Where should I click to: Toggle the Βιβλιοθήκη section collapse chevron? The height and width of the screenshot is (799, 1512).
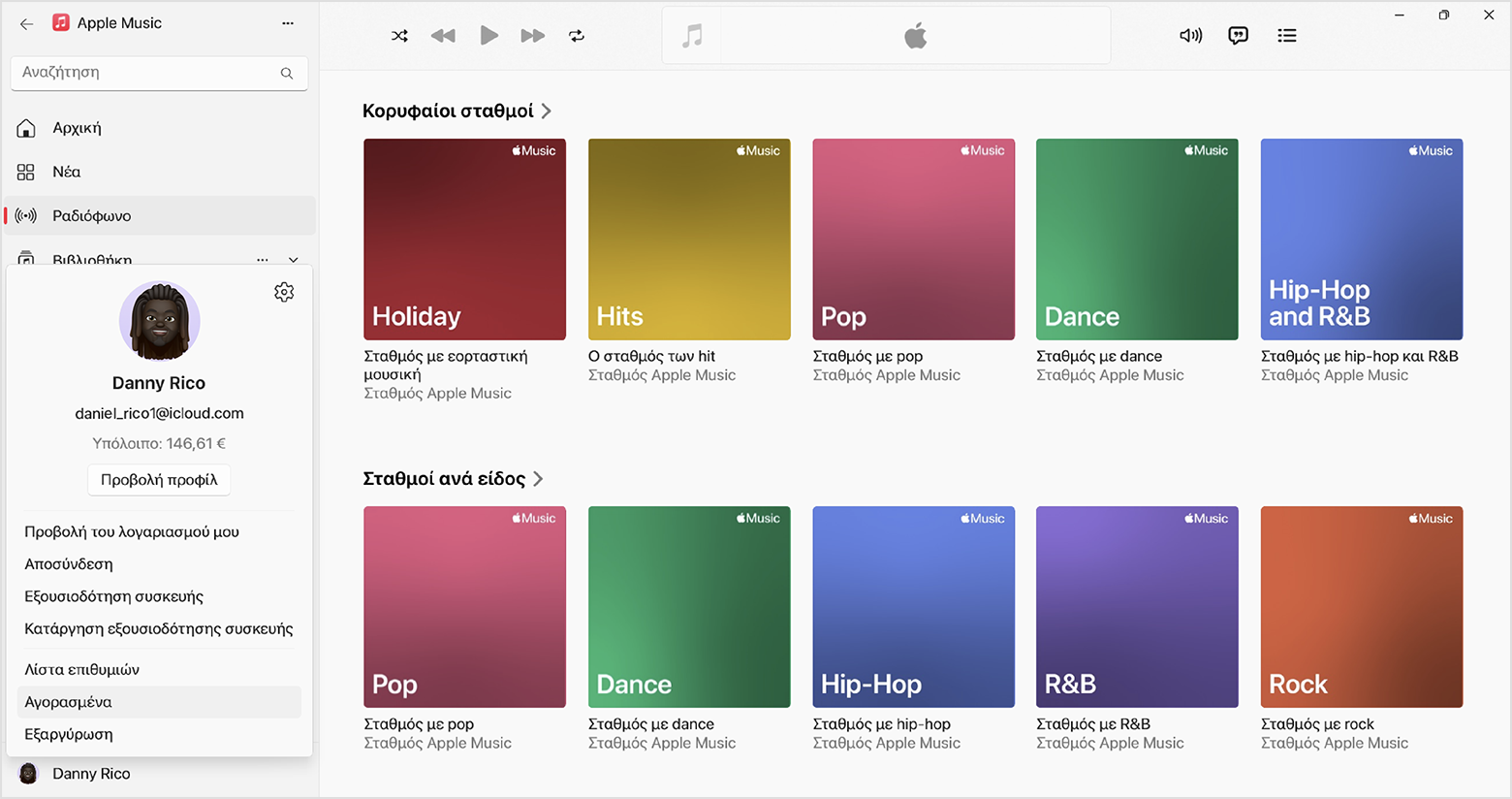point(294,260)
